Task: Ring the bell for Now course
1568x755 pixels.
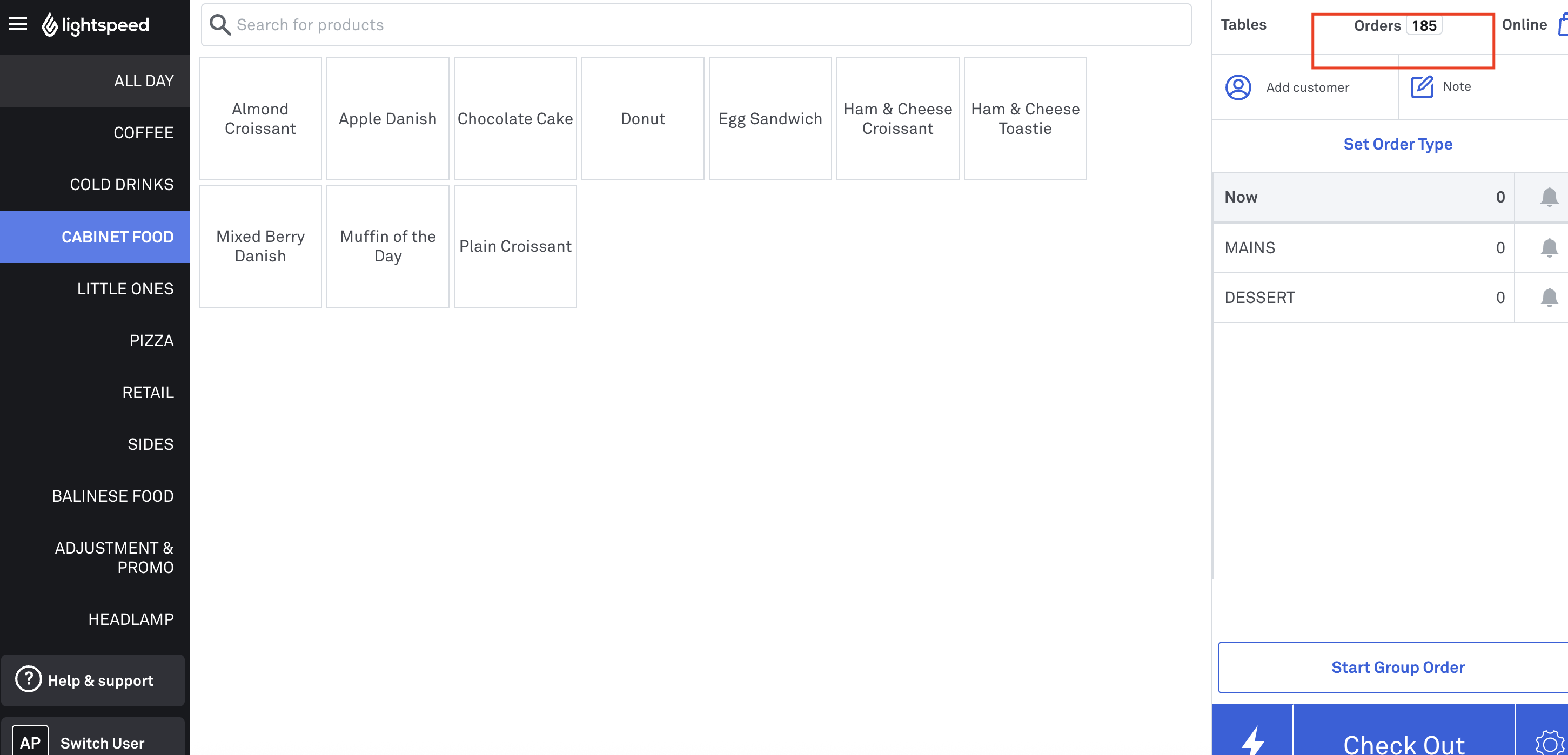Action: click(x=1549, y=197)
